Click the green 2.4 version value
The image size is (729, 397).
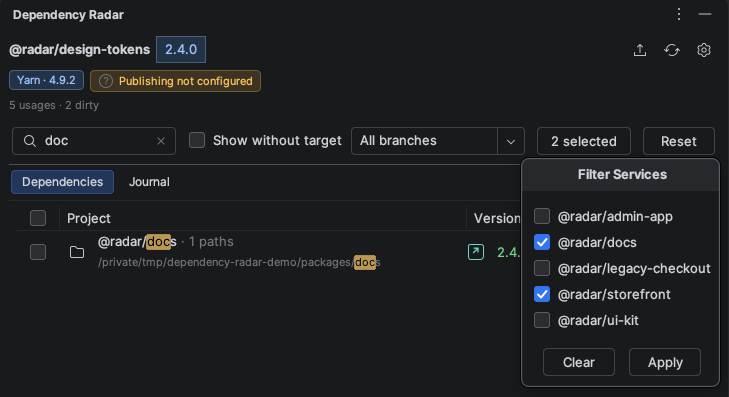click(508, 252)
